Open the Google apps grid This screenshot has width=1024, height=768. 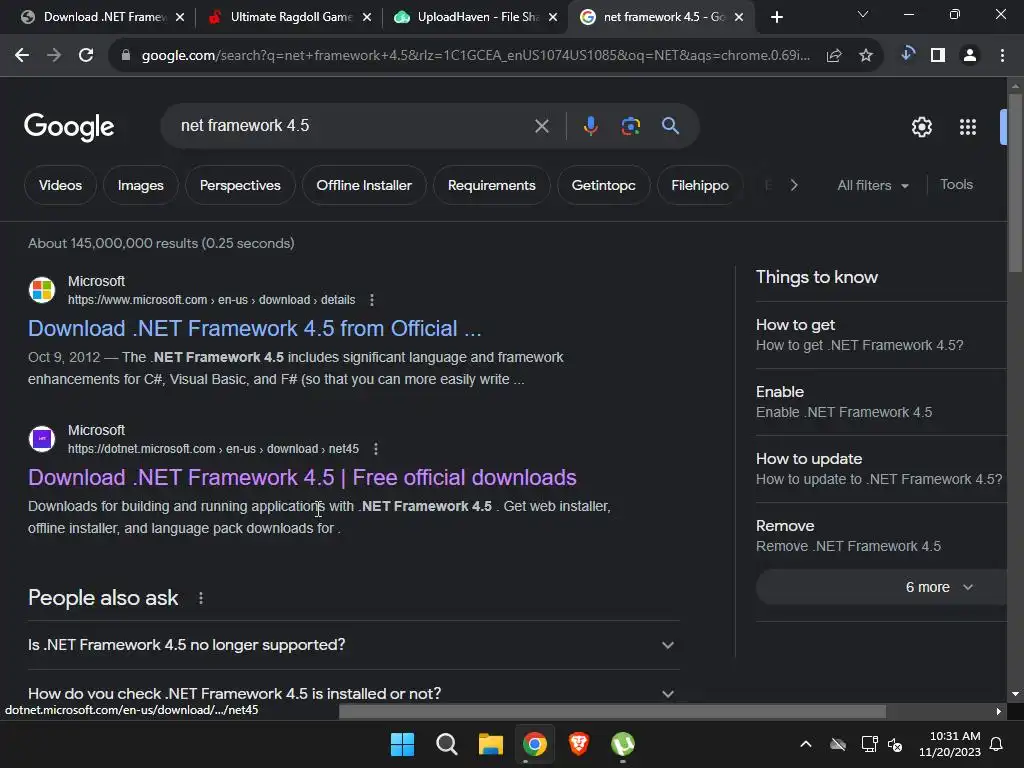coord(968,127)
